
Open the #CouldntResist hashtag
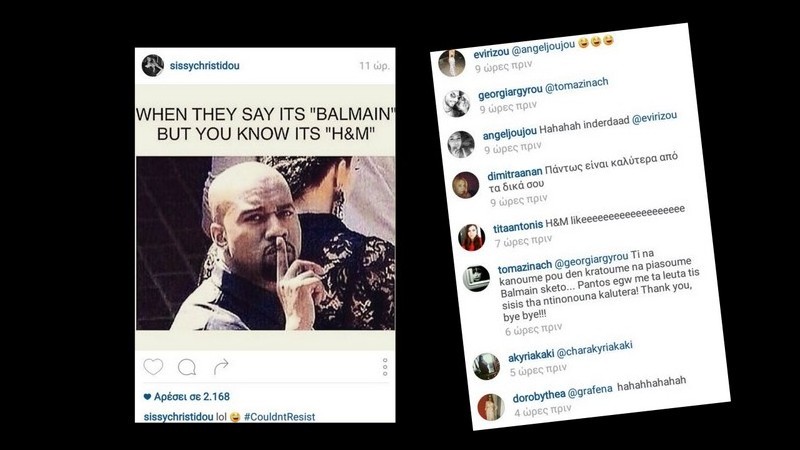tap(280, 417)
